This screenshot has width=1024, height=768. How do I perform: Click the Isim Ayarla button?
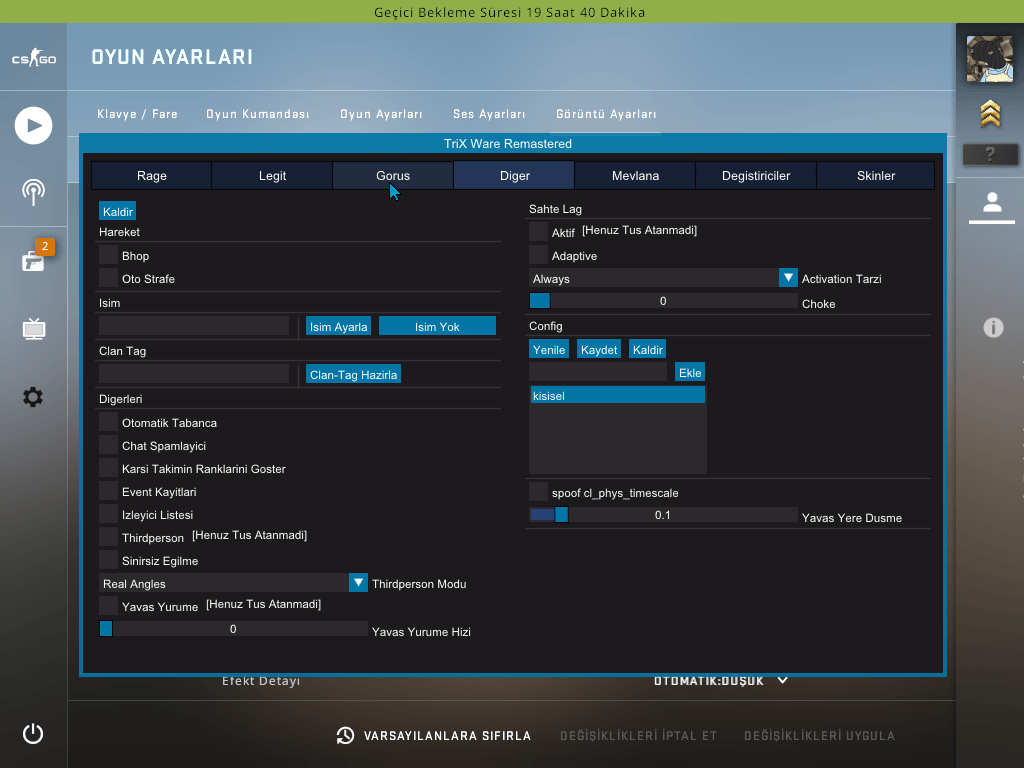(x=338, y=326)
